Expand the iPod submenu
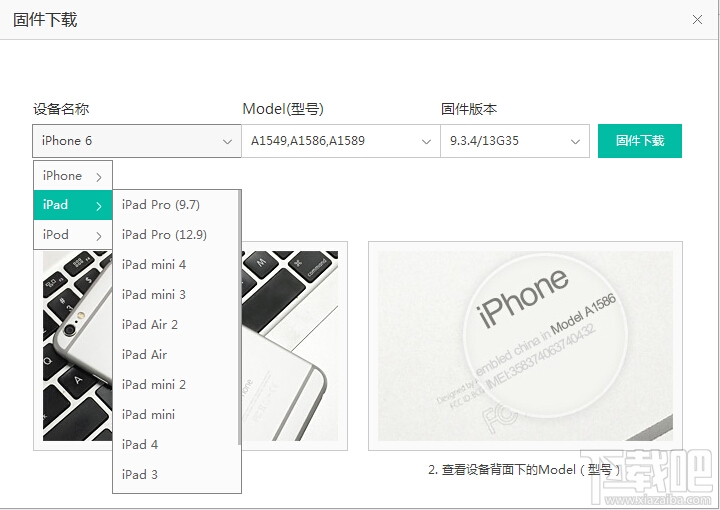 click(73, 235)
